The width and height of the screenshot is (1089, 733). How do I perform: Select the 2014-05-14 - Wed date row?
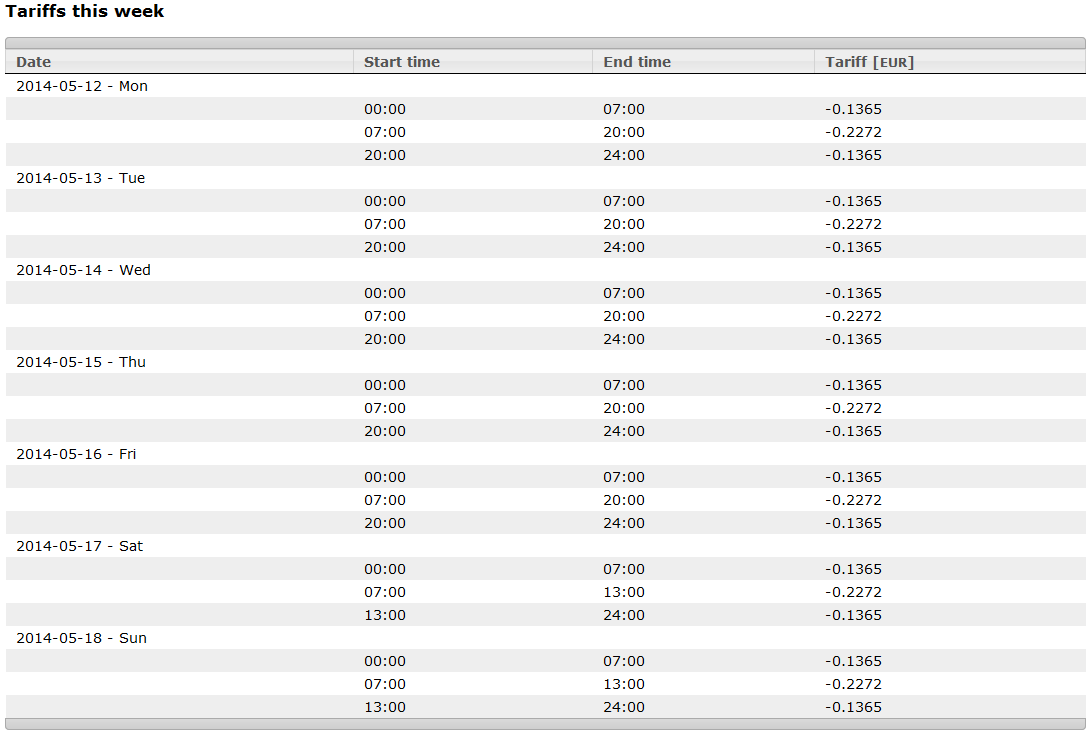[x=545, y=270]
